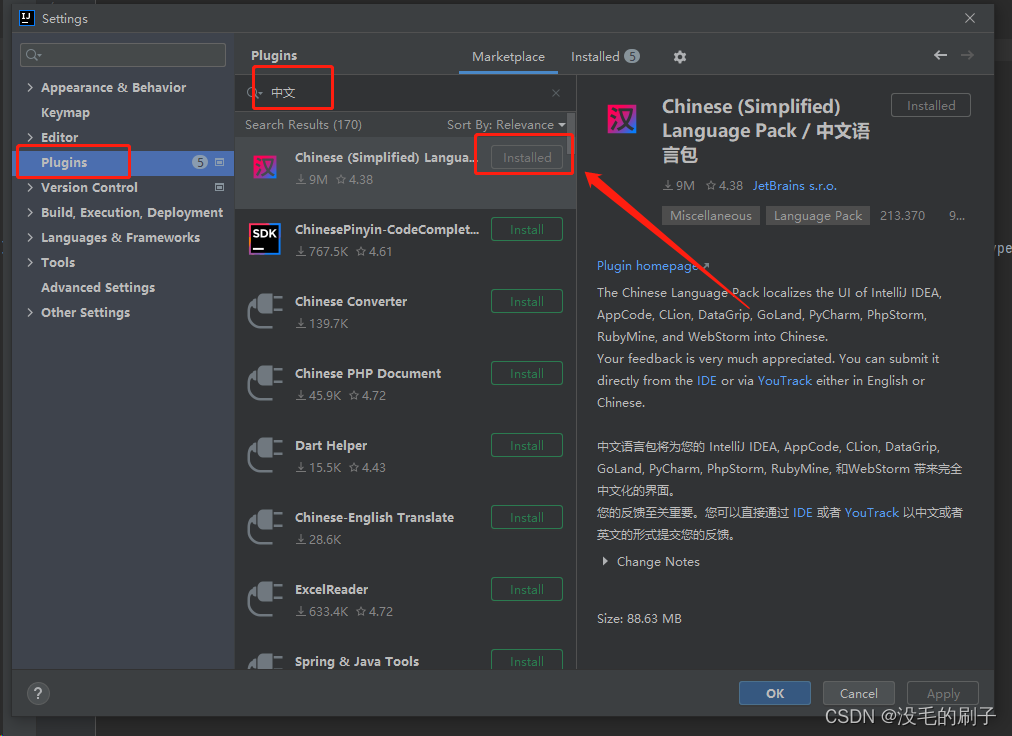Click the settings search field
Image resolution: width=1012 pixels, height=736 pixels.
coord(123,55)
